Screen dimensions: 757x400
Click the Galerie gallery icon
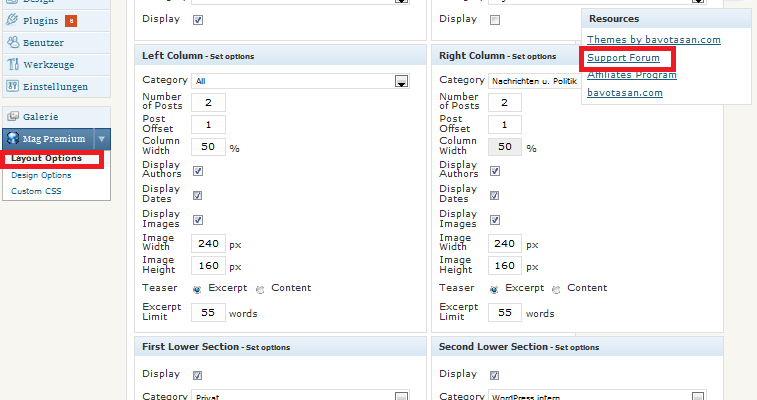[13, 117]
